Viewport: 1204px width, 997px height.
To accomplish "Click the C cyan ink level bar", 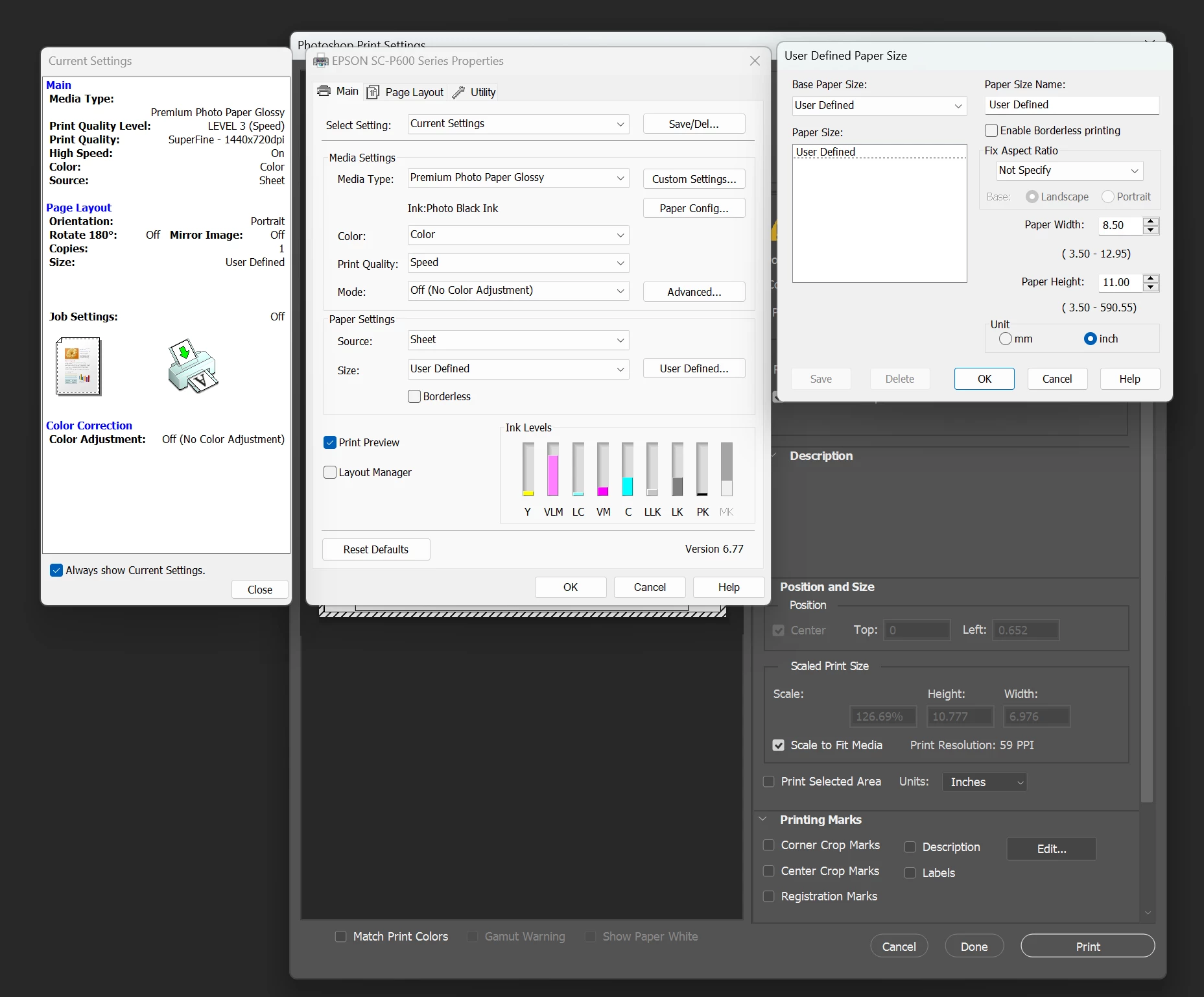I will click(x=628, y=469).
